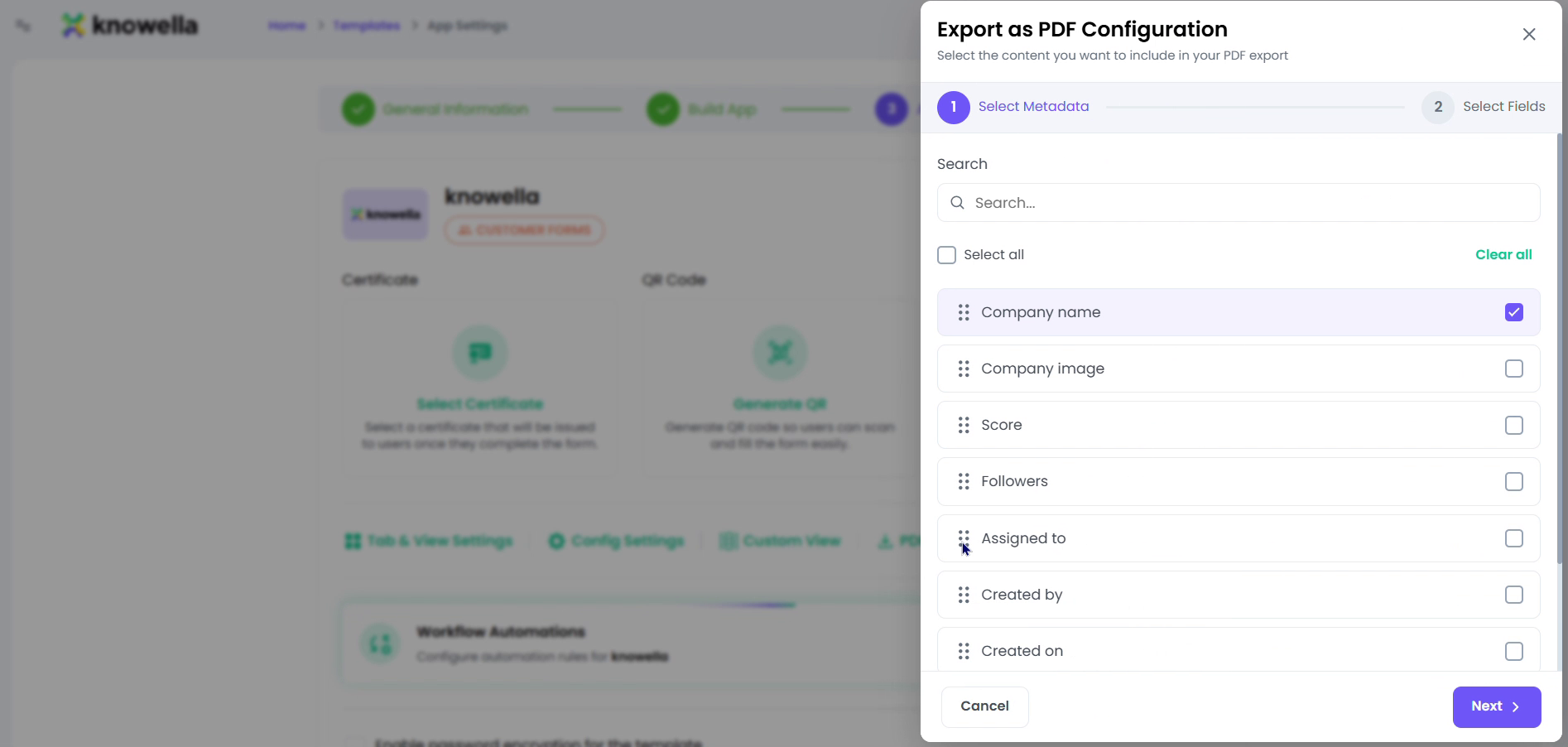
Task: Click the Created on row label
Action: 1022,651
